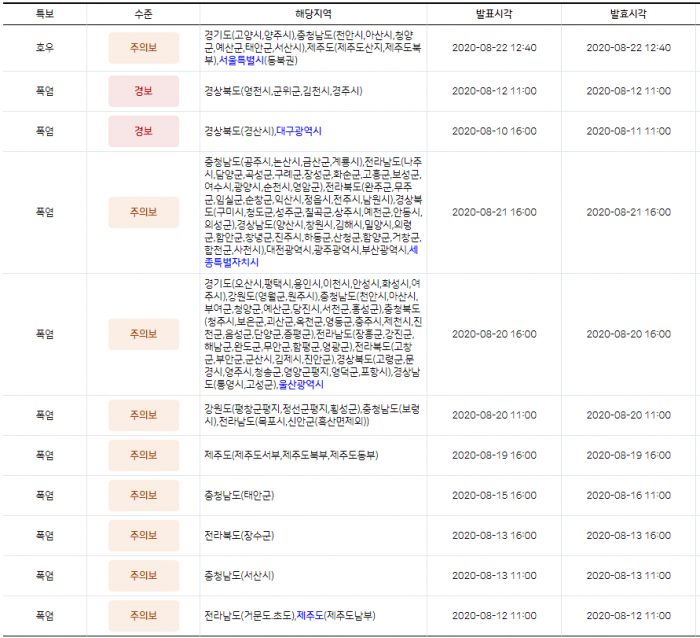Click 발표시각 2020-08-20 11:00
700x638 pixels.
(x=494, y=415)
